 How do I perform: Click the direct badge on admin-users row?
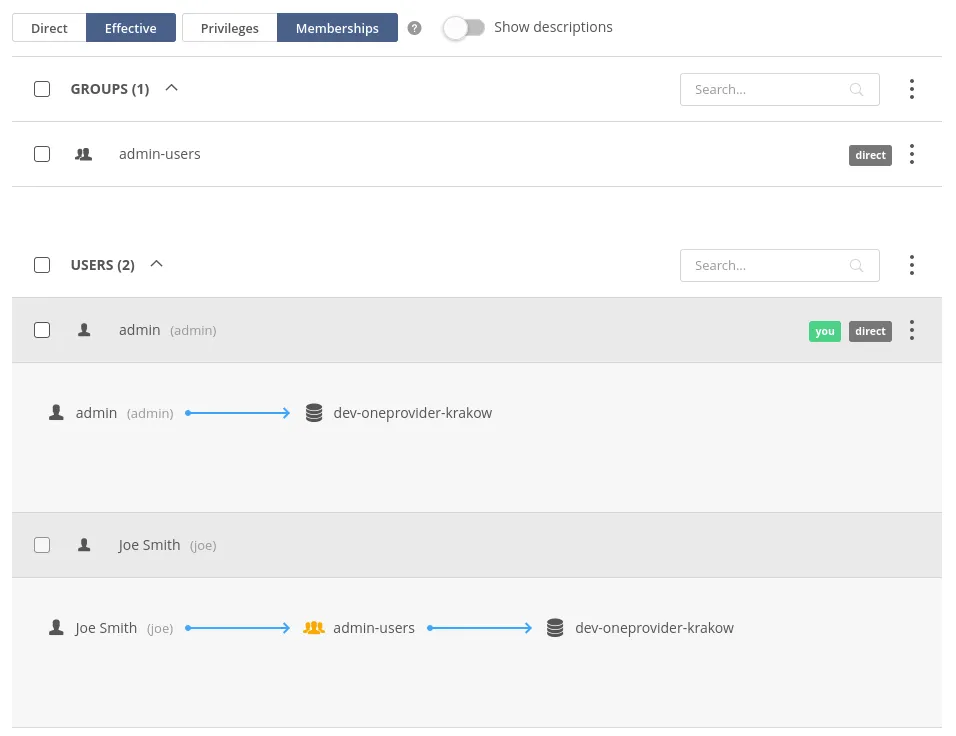pos(870,155)
